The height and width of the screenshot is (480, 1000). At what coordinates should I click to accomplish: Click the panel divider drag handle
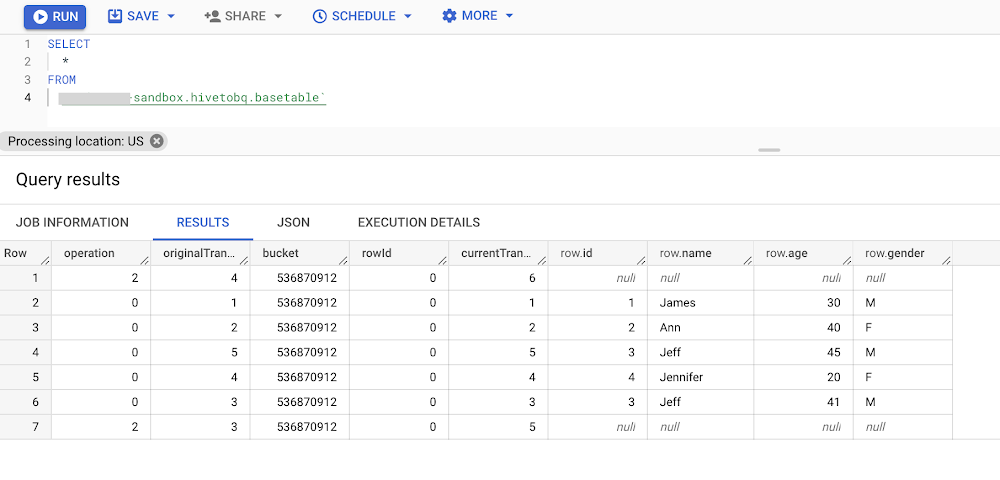click(x=769, y=150)
